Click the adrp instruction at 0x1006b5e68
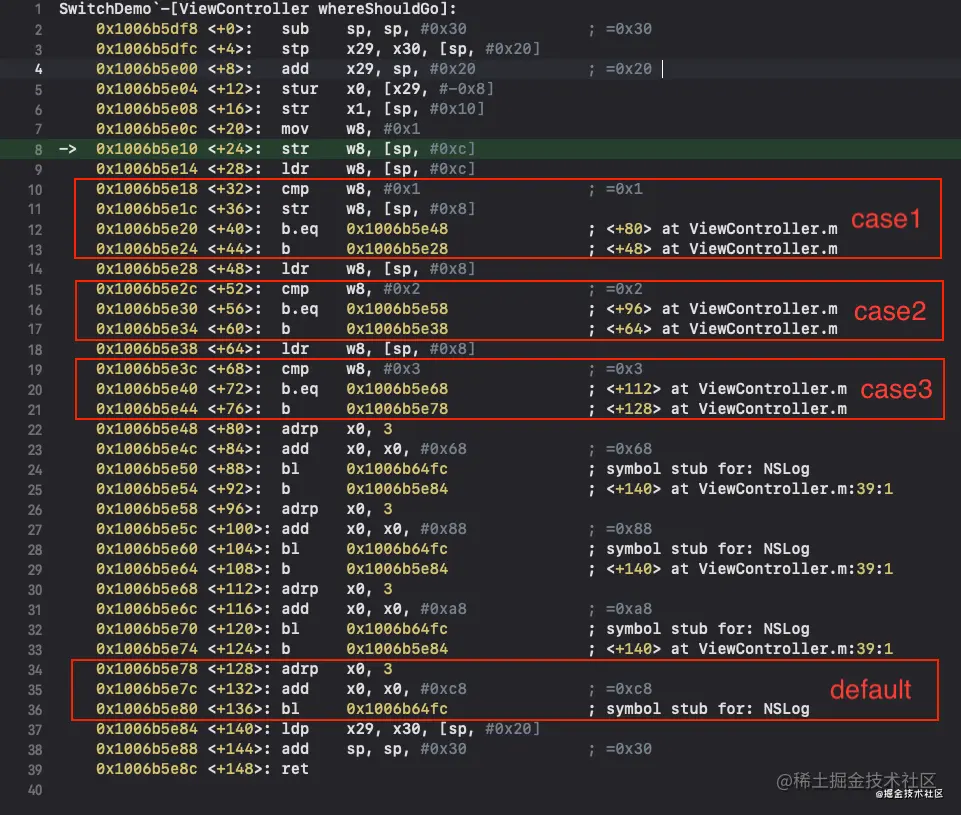 pos(300,589)
